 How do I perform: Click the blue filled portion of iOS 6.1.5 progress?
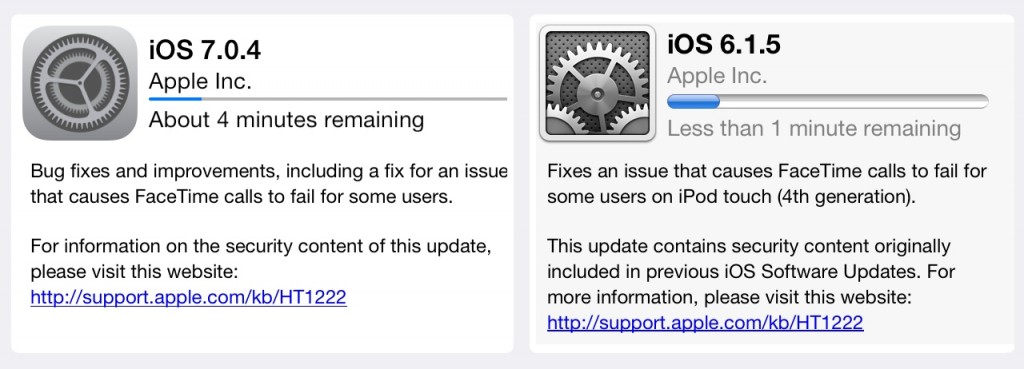[693, 101]
